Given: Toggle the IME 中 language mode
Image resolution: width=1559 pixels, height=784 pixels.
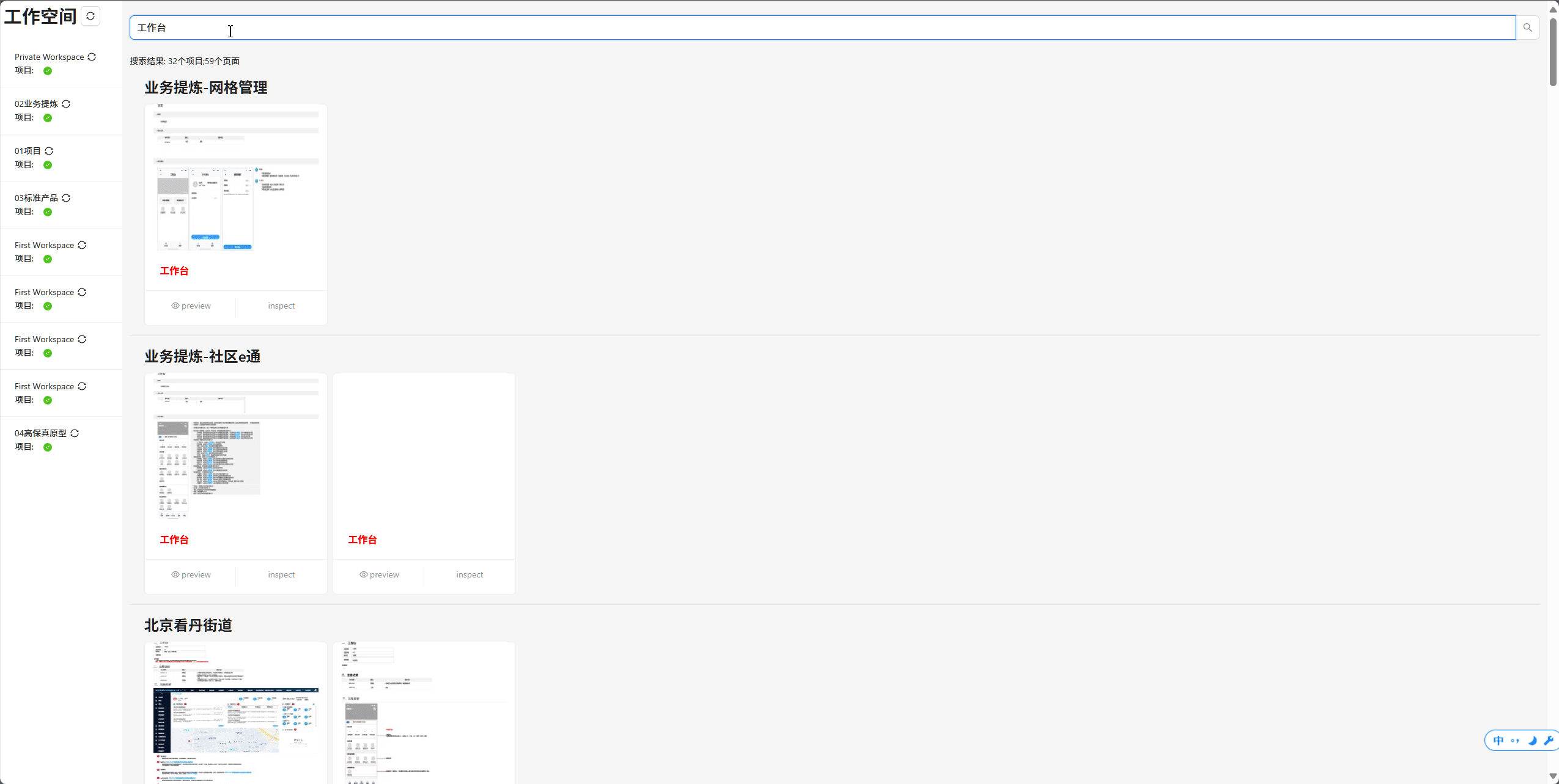Looking at the screenshot, I should 1498,741.
